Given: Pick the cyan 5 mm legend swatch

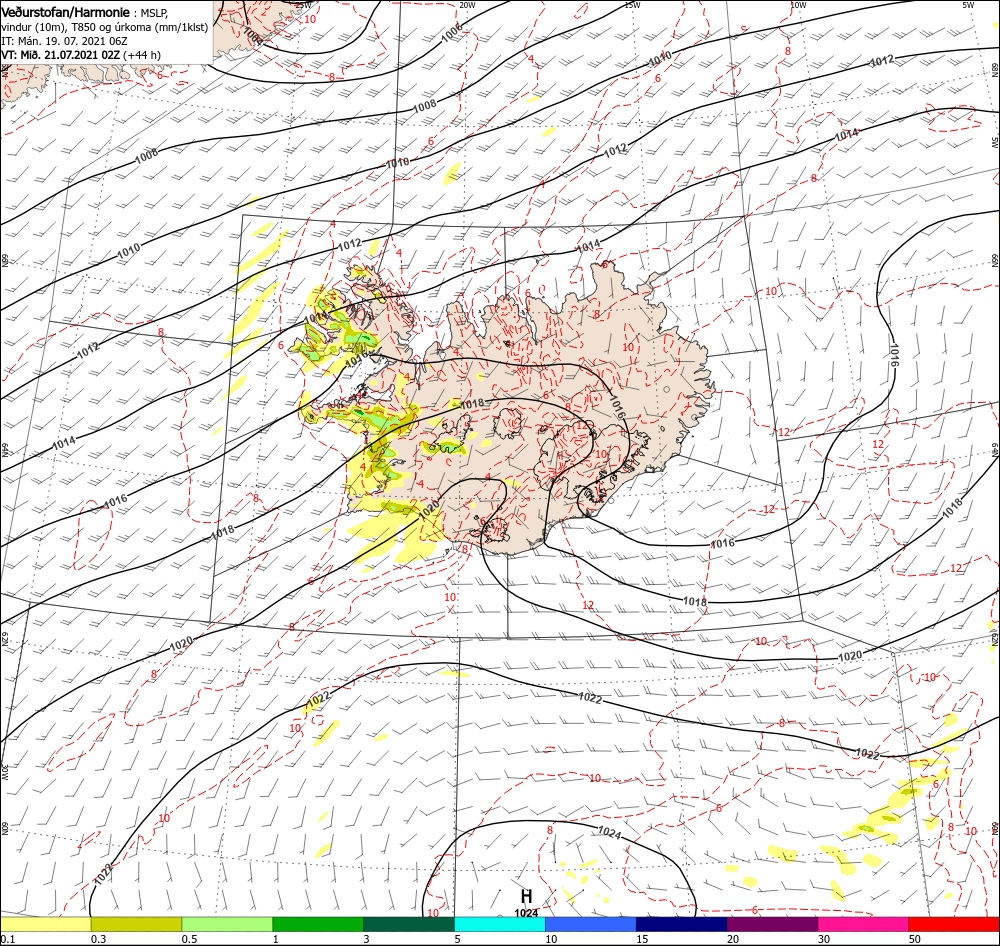Looking at the screenshot, I should click(500, 924).
